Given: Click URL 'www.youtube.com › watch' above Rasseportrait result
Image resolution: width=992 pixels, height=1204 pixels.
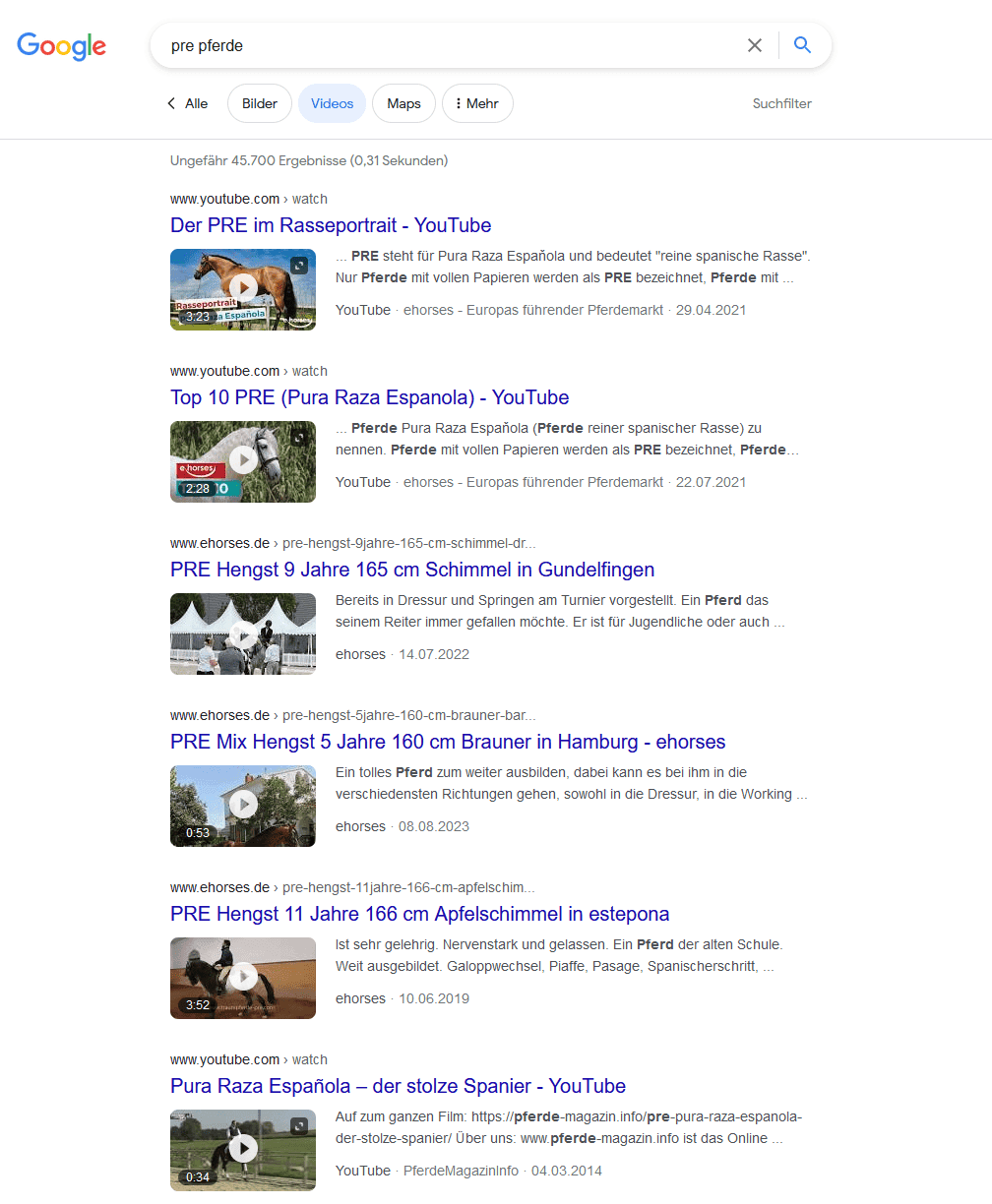Looking at the screenshot, I should click(249, 199).
